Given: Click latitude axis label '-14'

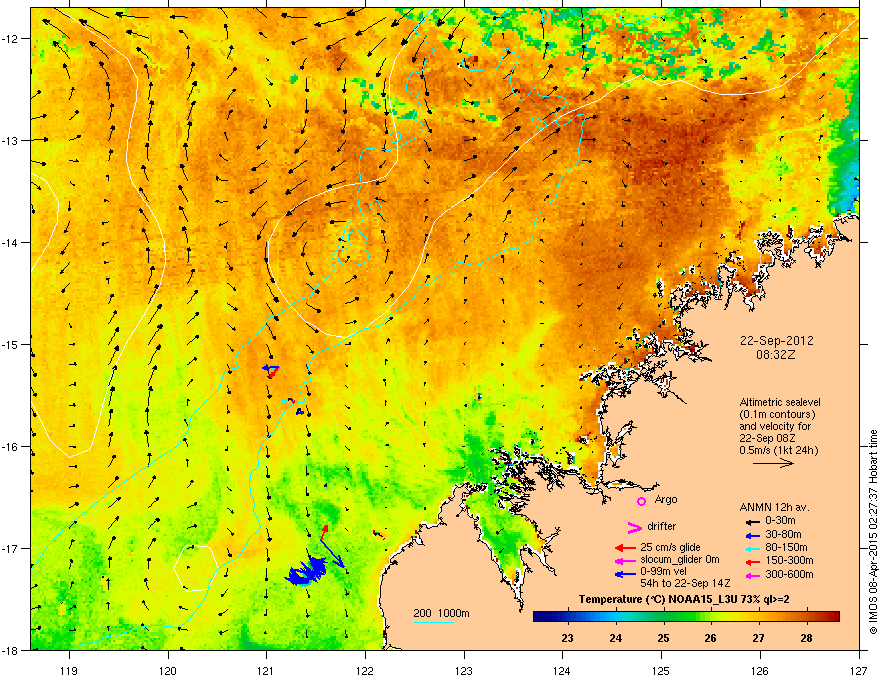Looking at the screenshot, I should [11, 243].
